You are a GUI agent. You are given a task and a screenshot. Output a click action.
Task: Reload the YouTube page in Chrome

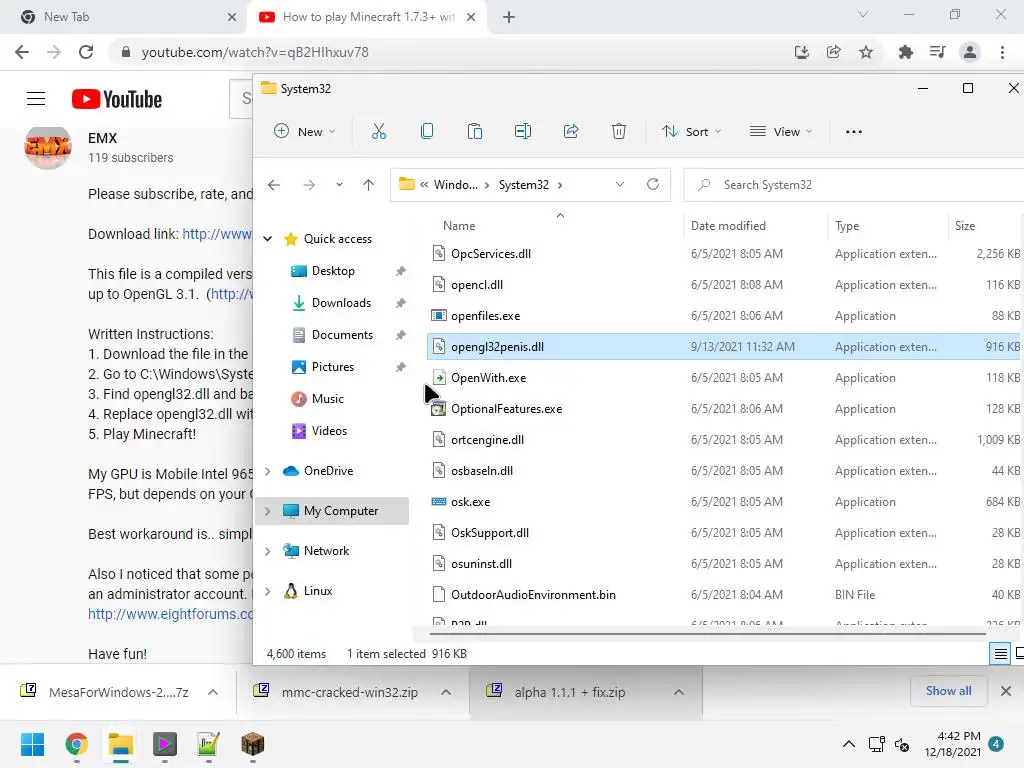tap(86, 52)
